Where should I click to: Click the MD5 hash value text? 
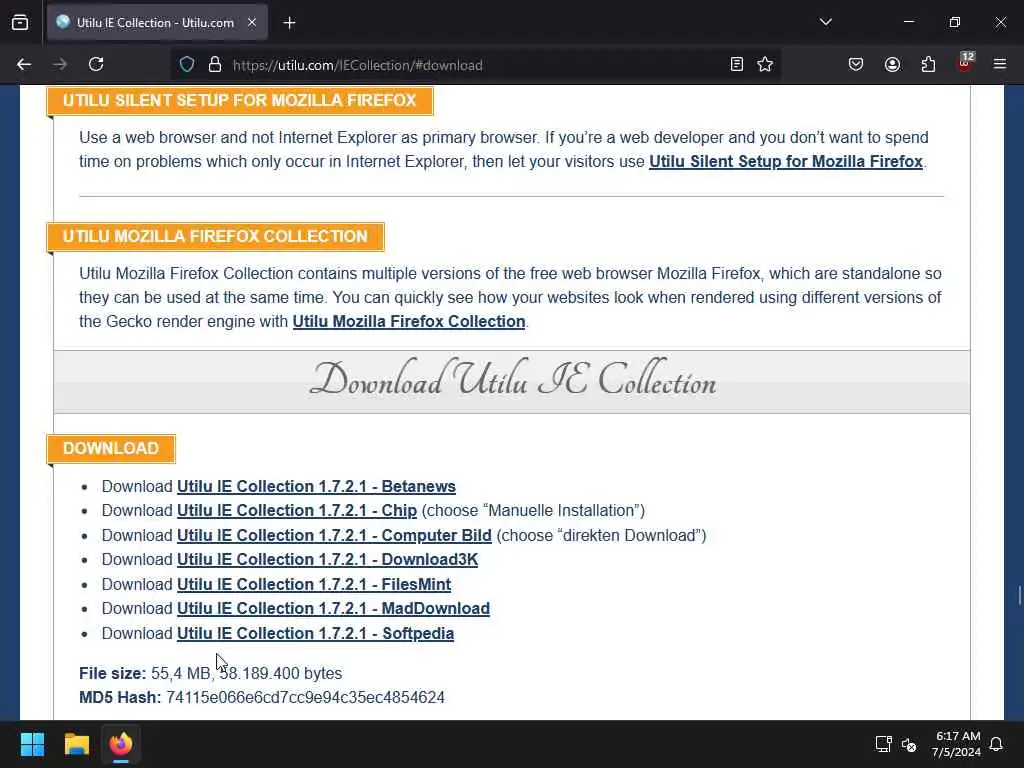[x=305, y=697]
